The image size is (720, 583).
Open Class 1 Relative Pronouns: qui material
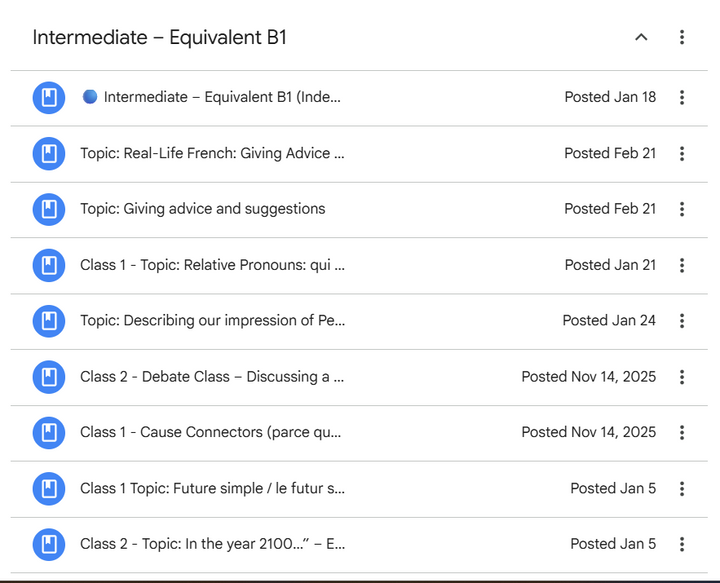click(212, 265)
